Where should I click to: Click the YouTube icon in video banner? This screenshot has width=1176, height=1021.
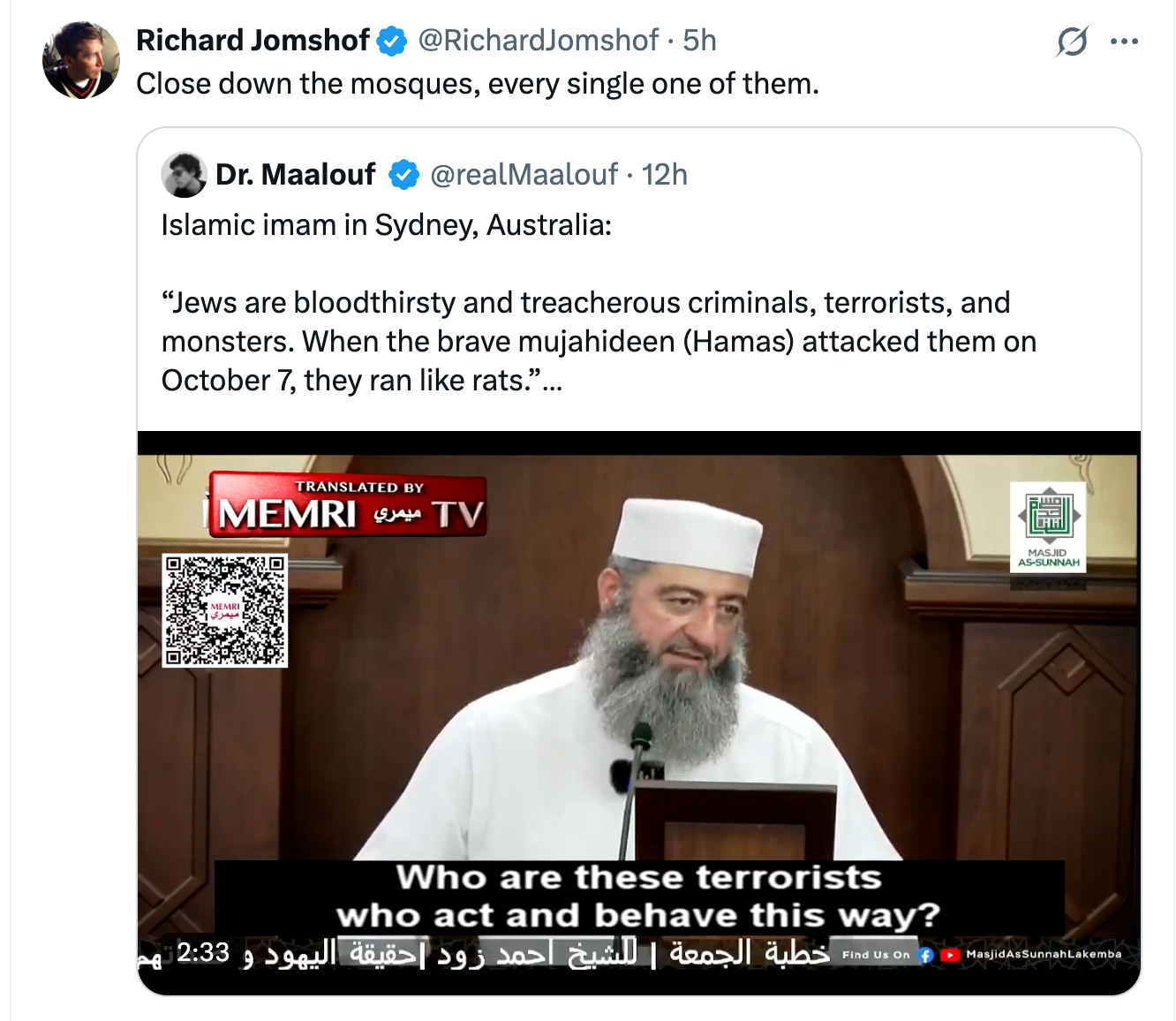point(950,955)
